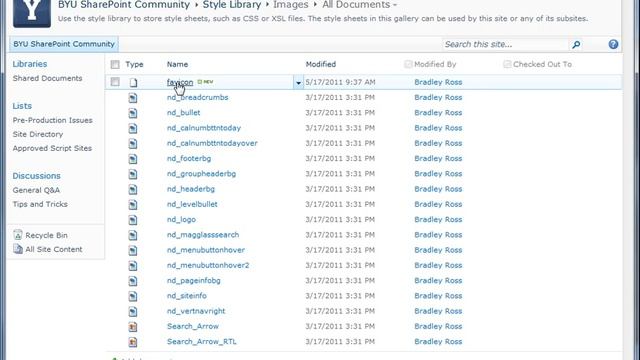Click the search magnifier icon
640x360 pixels.
[576, 44]
